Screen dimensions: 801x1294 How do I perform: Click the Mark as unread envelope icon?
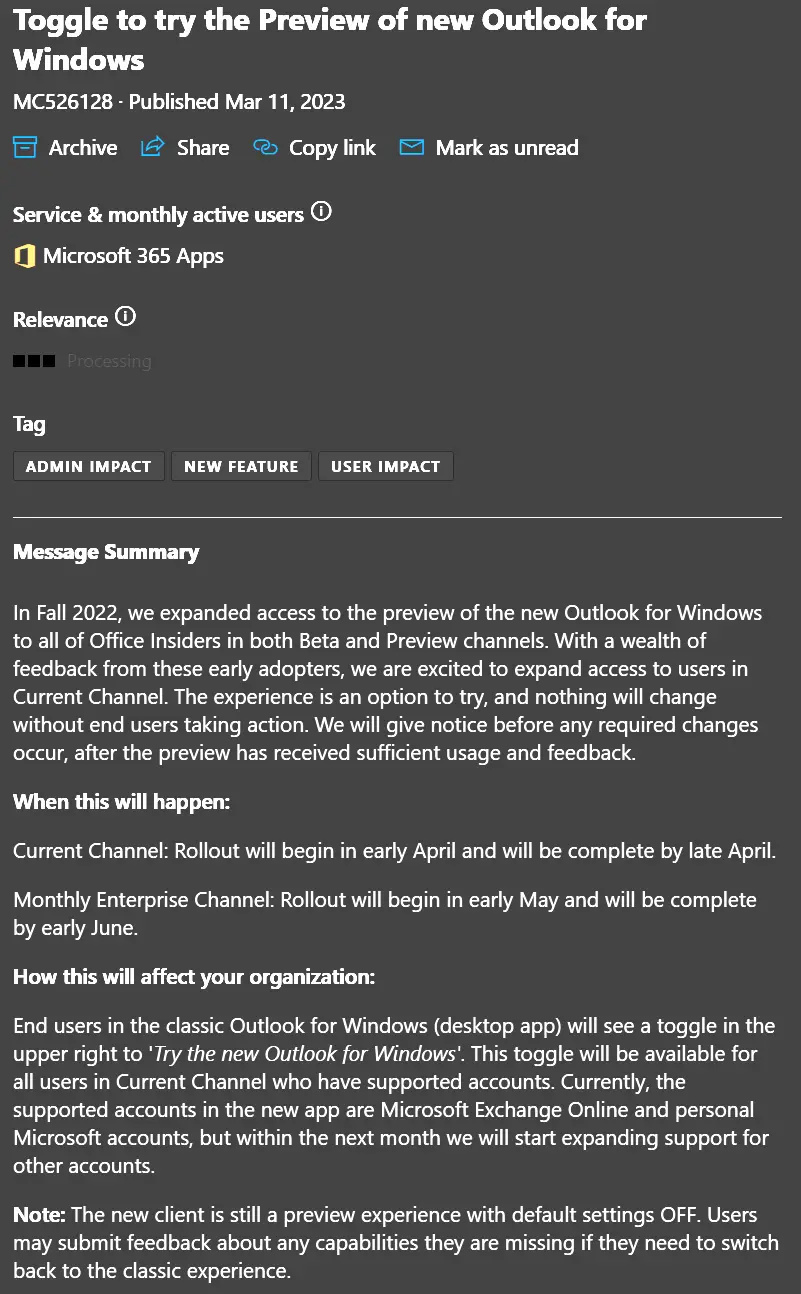point(411,147)
